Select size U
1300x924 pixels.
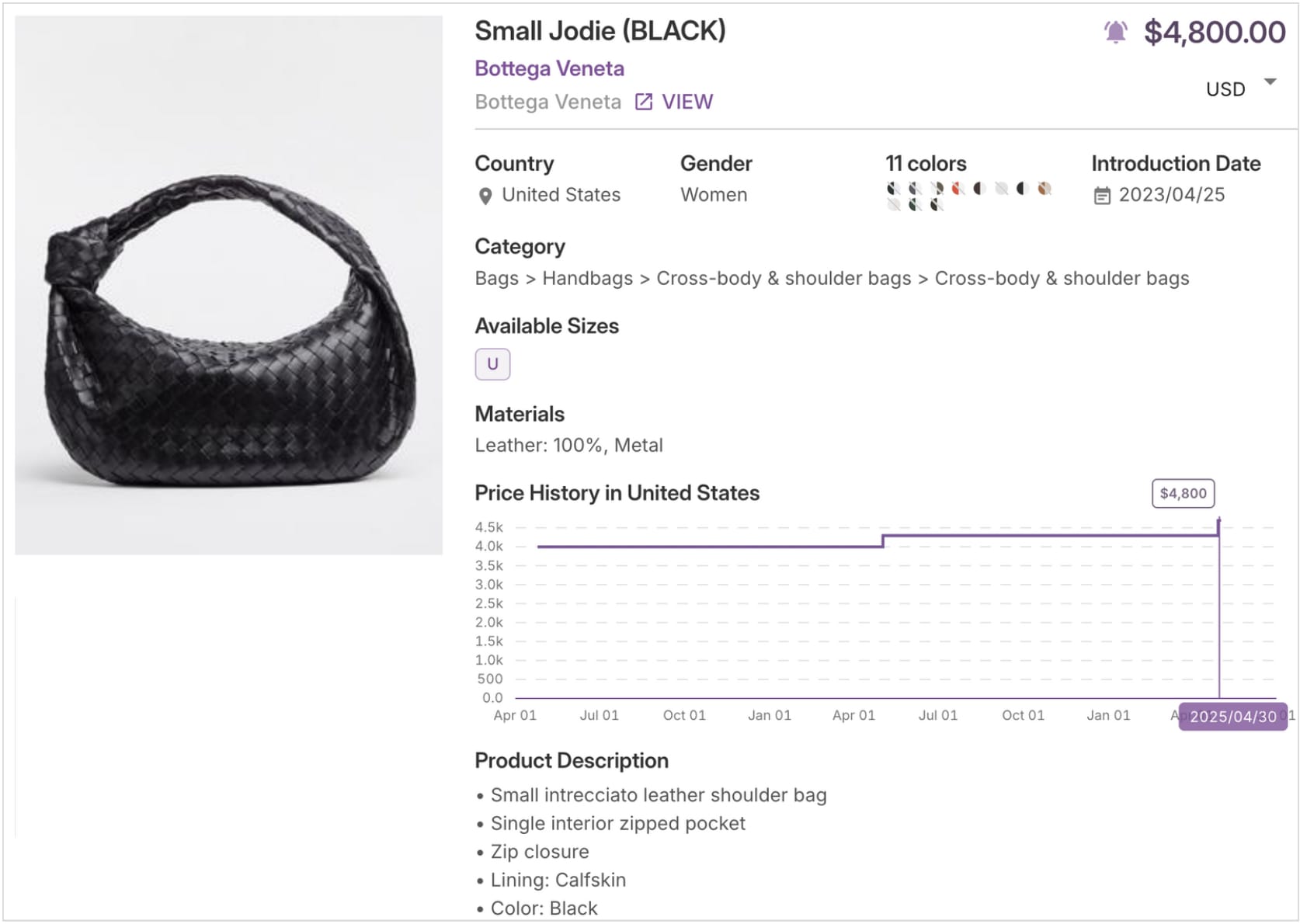(x=492, y=363)
